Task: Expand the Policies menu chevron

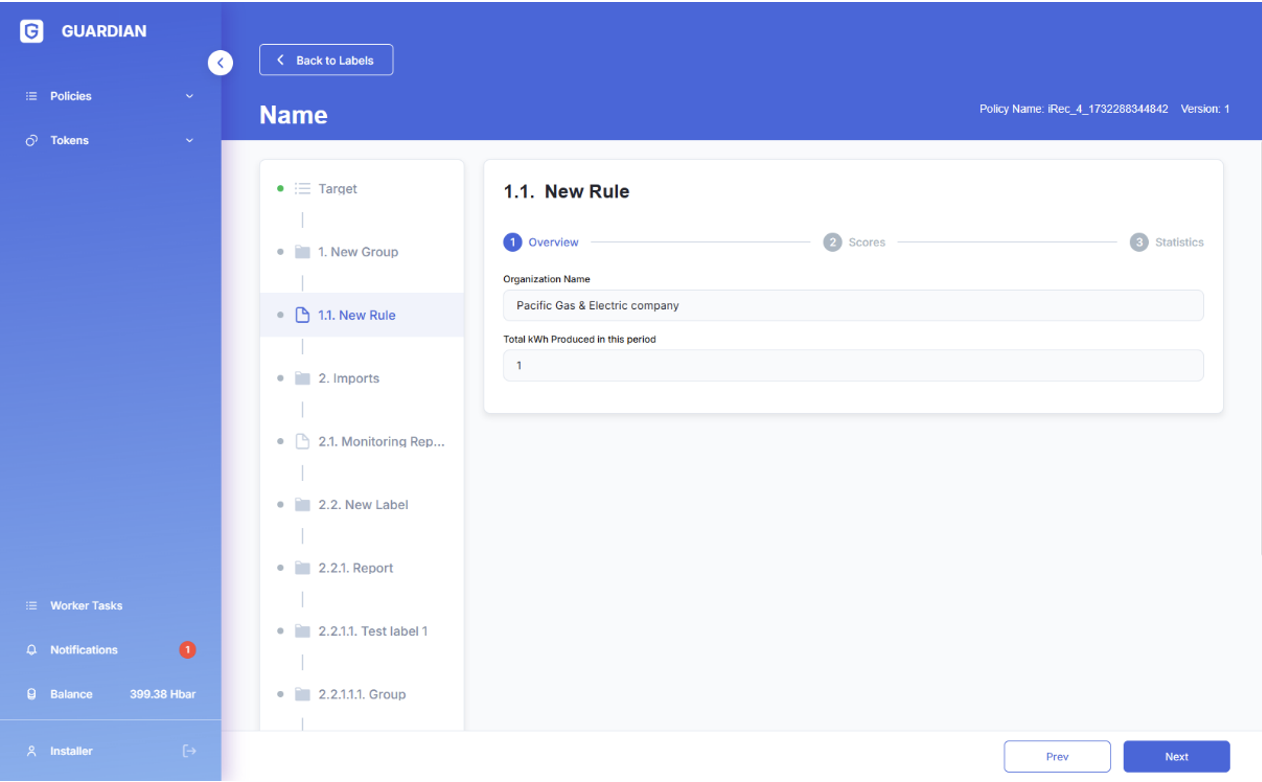Action: click(x=189, y=96)
